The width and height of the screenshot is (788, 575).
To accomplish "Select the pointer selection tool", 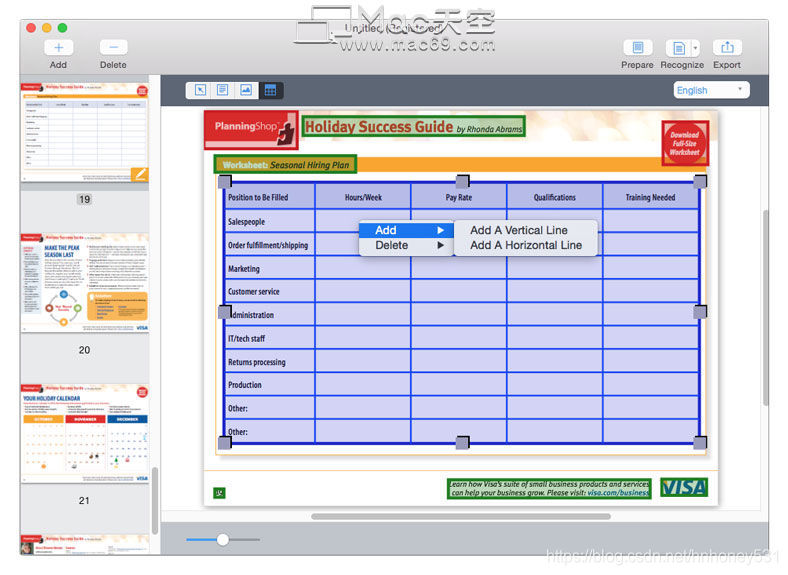I will (200, 90).
